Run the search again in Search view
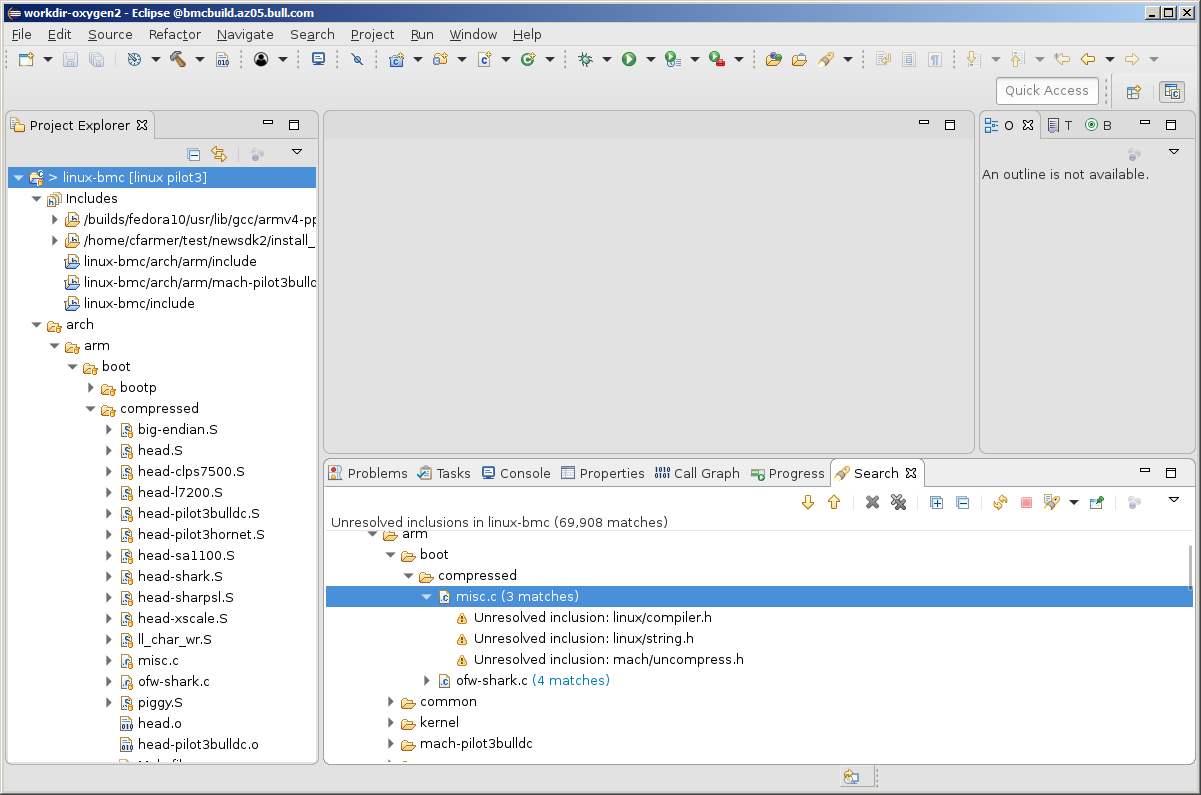 click(x=1000, y=502)
